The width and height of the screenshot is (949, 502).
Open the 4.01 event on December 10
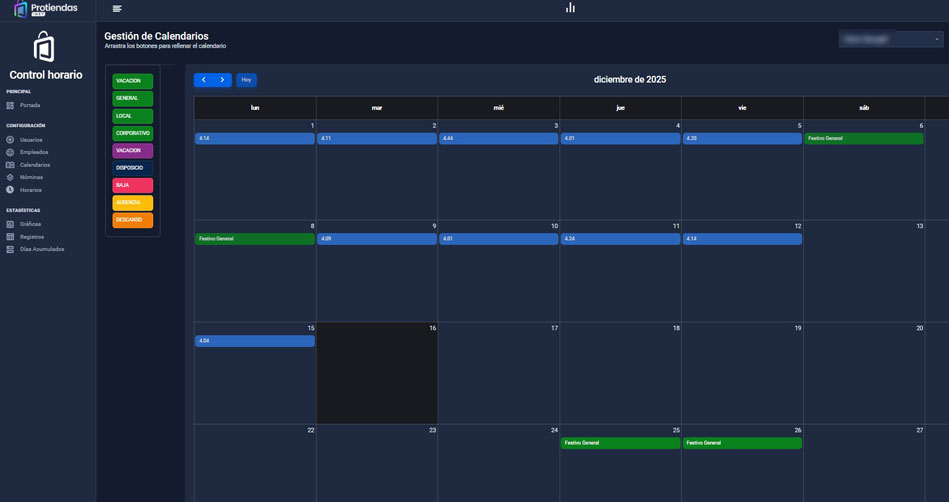(499, 239)
